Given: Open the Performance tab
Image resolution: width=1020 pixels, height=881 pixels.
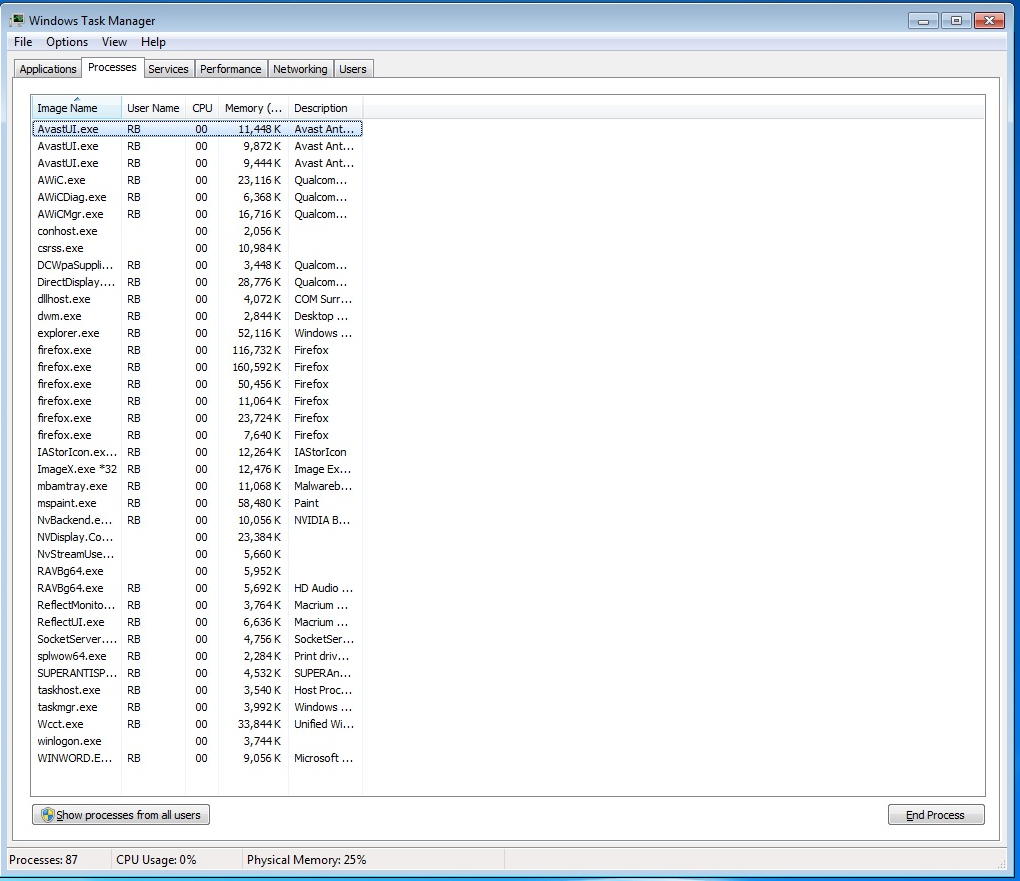Looking at the screenshot, I should [230, 69].
